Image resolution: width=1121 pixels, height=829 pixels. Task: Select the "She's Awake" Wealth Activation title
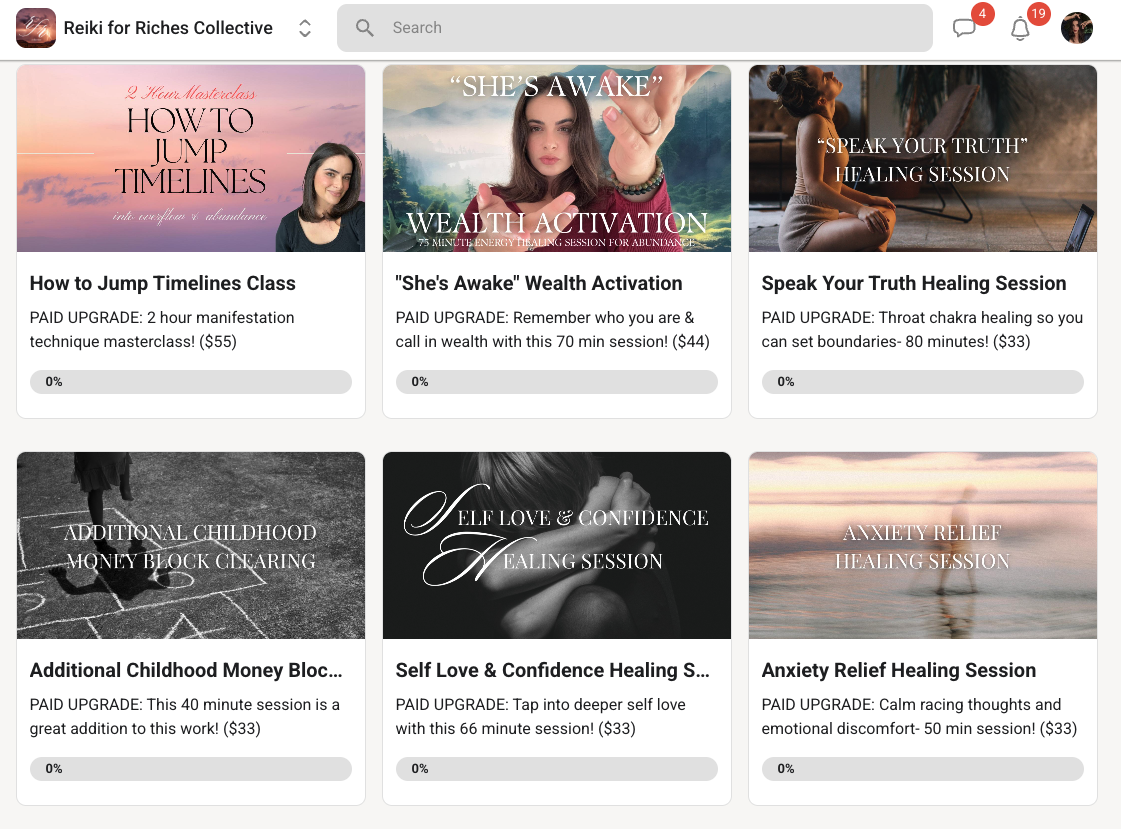point(539,284)
